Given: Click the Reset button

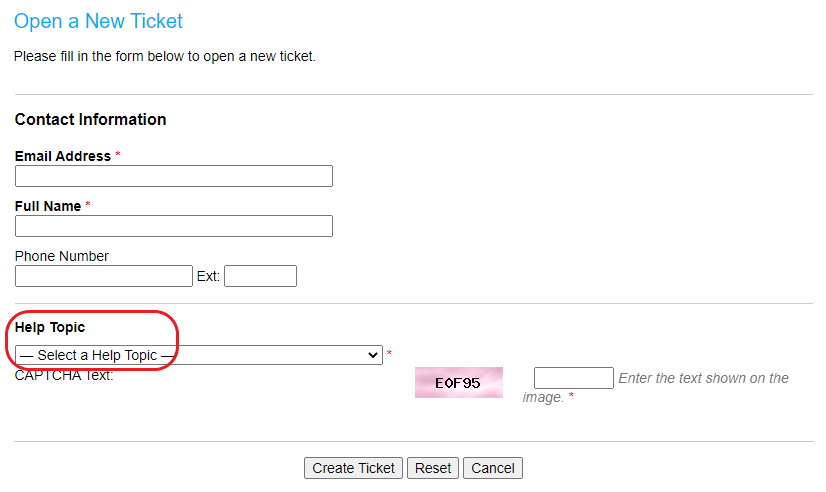Looking at the screenshot, I should pos(433,468).
